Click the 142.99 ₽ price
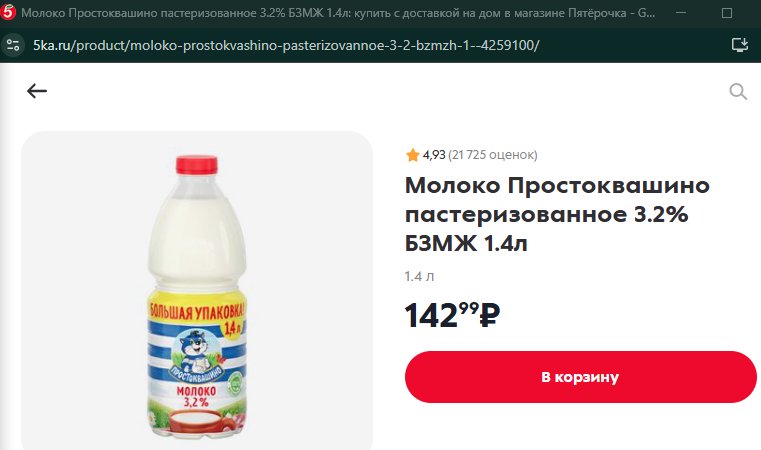Viewport: 761px width, 450px height. (x=452, y=316)
